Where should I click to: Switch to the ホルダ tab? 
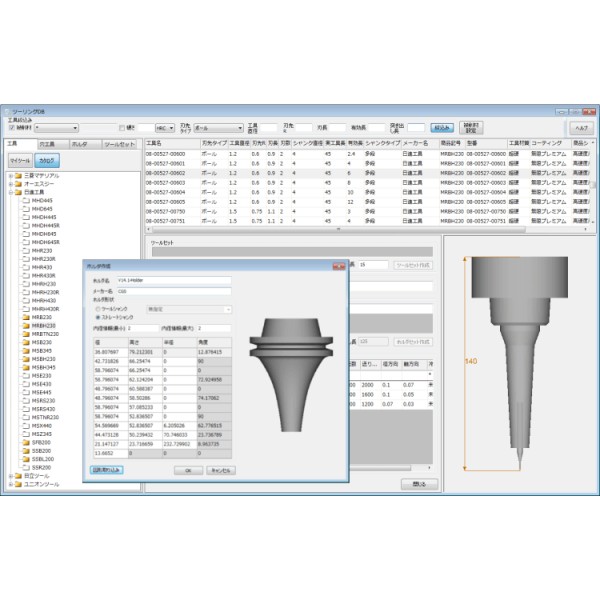point(86,144)
